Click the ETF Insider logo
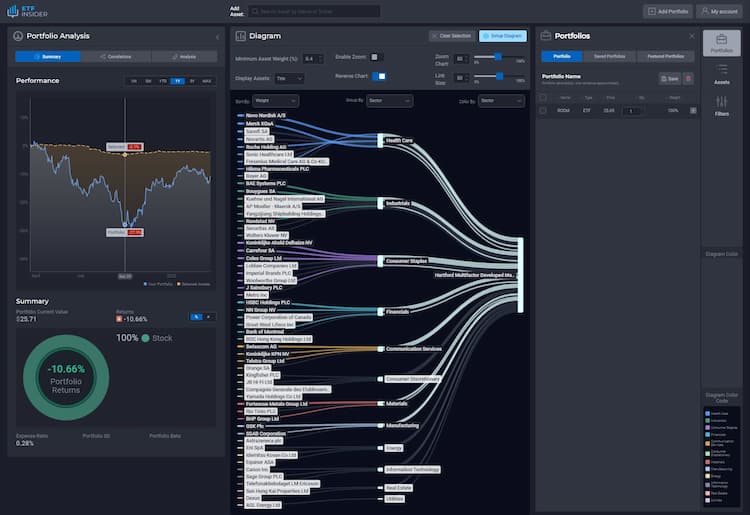The width and height of the screenshot is (750, 515). (x=27, y=11)
